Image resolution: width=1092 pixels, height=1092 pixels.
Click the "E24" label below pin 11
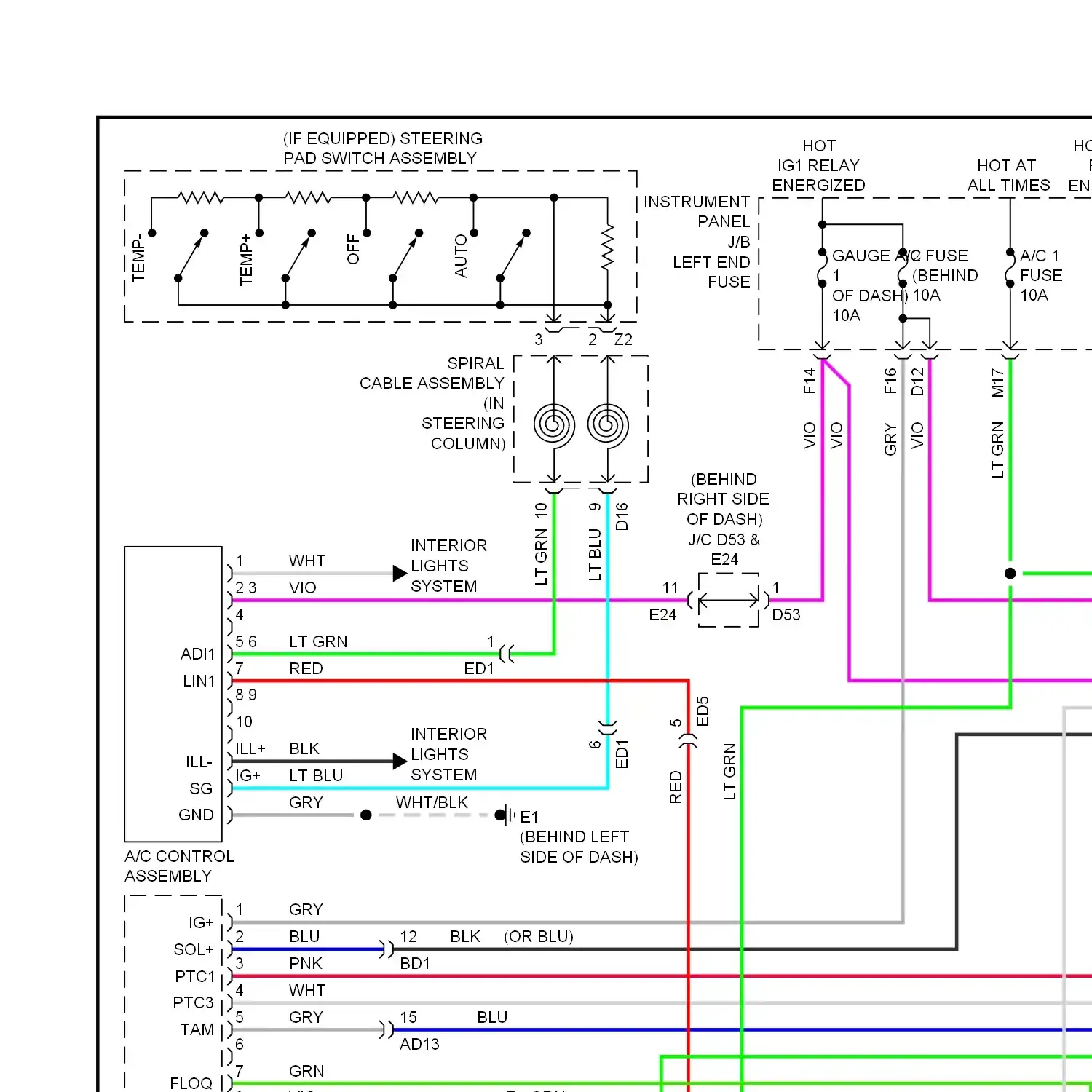point(662,614)
